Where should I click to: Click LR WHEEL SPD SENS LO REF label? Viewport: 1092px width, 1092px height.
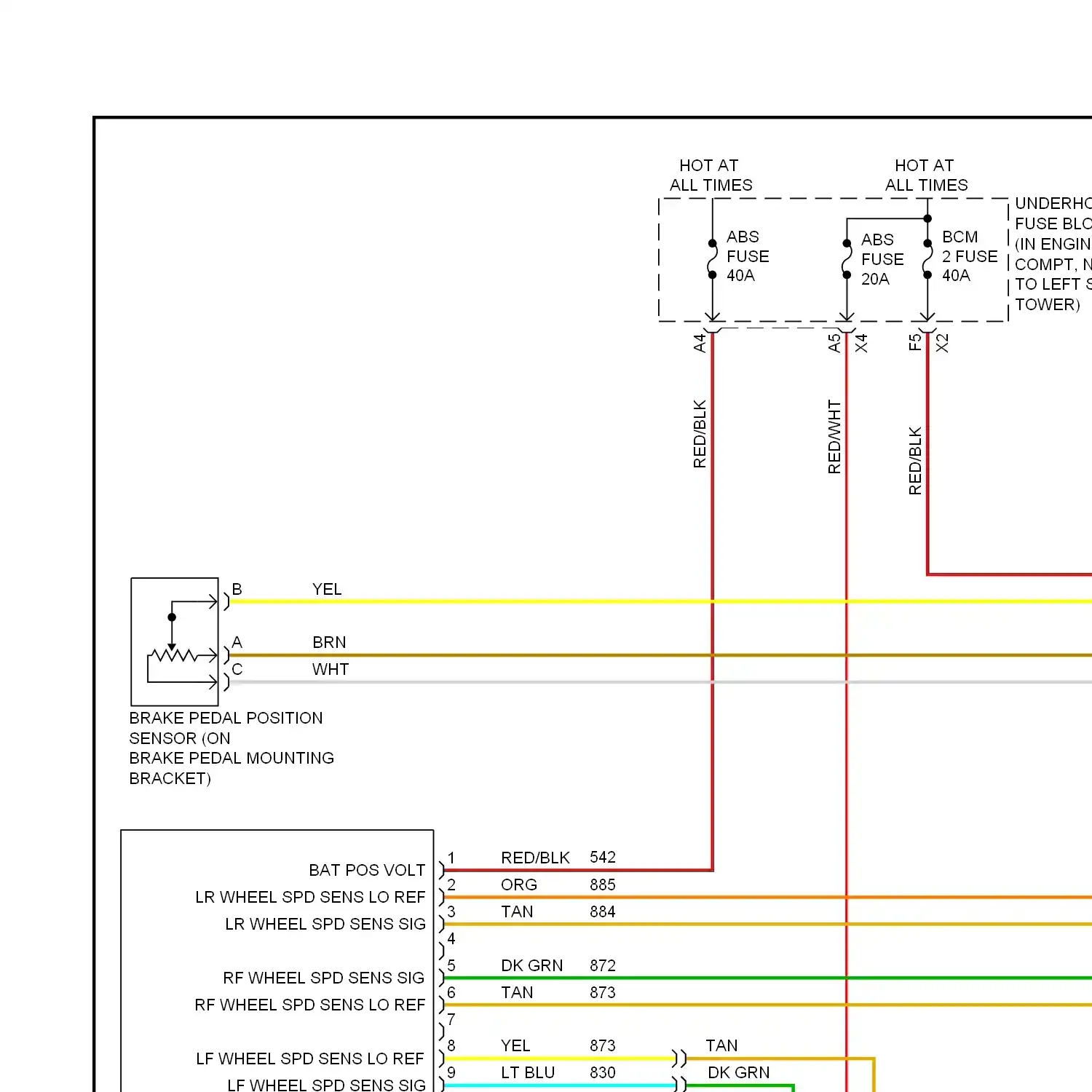tap(310, 897)
